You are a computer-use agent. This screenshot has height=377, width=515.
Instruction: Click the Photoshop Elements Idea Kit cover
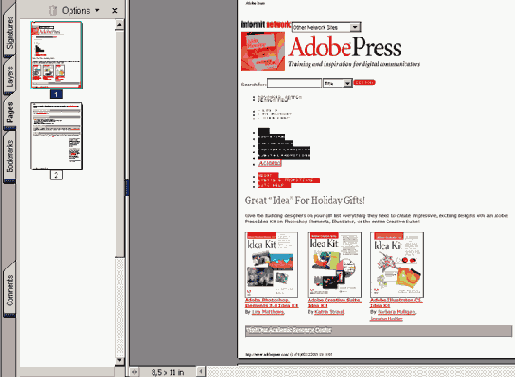click(x=271, y=265)
